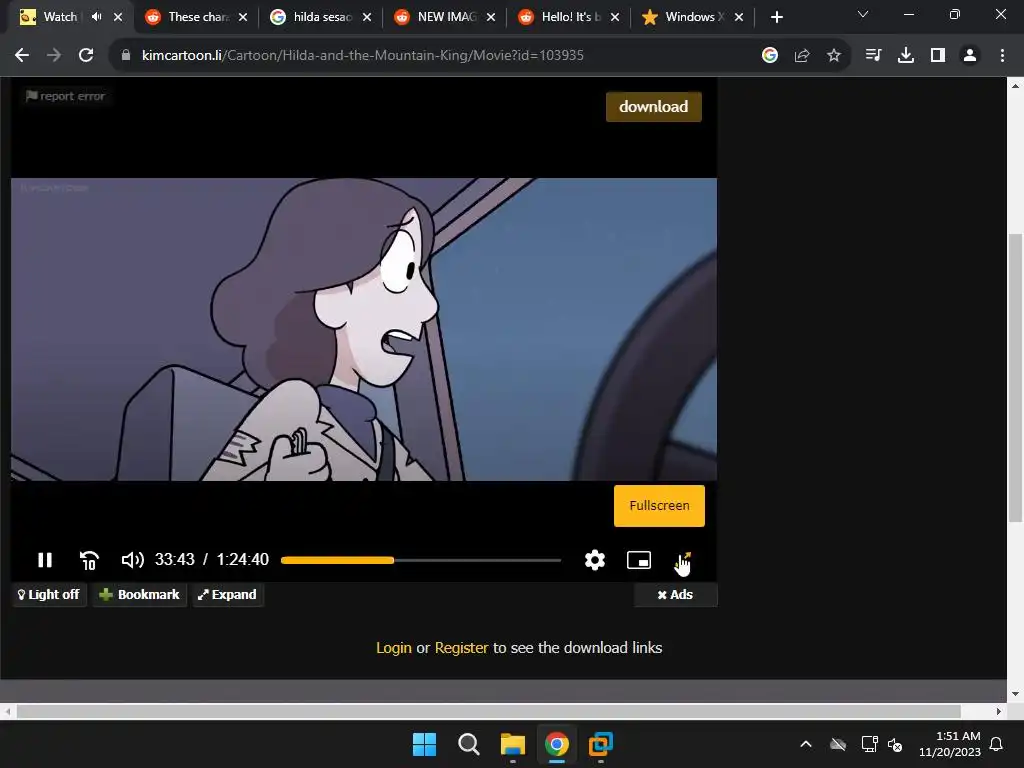Open the clock showing 1:51 AM
Viewport: 1024px width, 768px height.
click(950, 744)
